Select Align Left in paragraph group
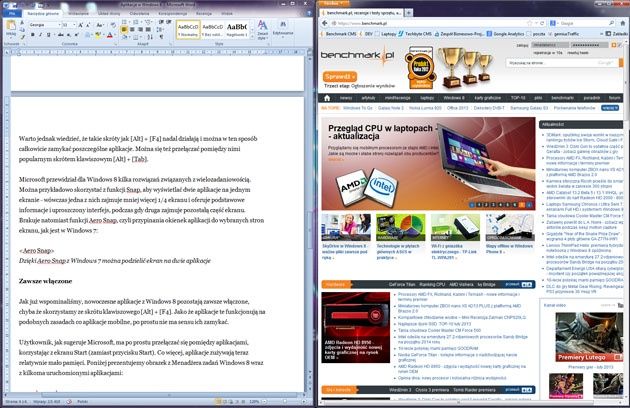 point(124,29)
